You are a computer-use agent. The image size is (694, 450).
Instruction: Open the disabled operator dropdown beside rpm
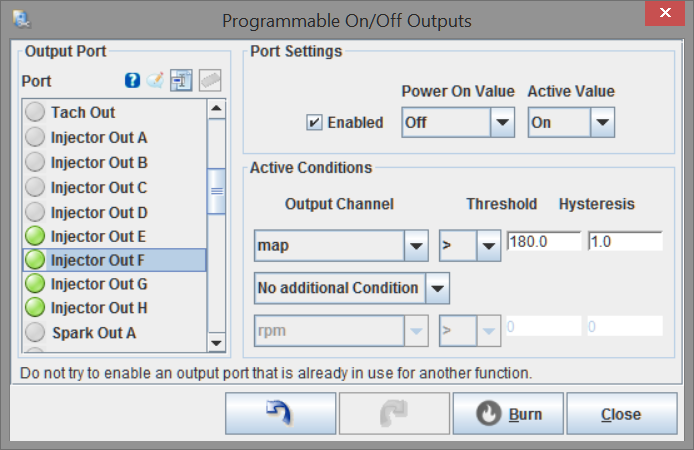pyautogui.click(x=470, y=331)
